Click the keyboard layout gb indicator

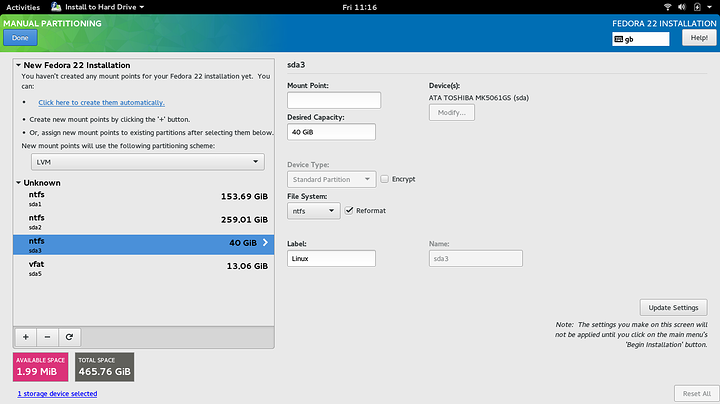coord(639,39)
